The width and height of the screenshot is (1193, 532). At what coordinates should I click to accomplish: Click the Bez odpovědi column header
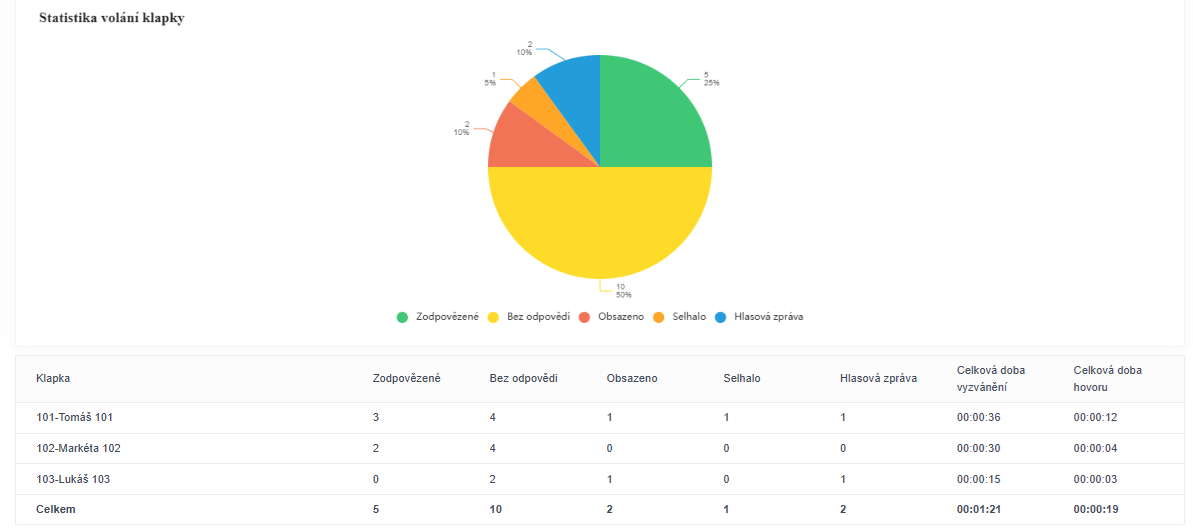[x=524, y=378]
